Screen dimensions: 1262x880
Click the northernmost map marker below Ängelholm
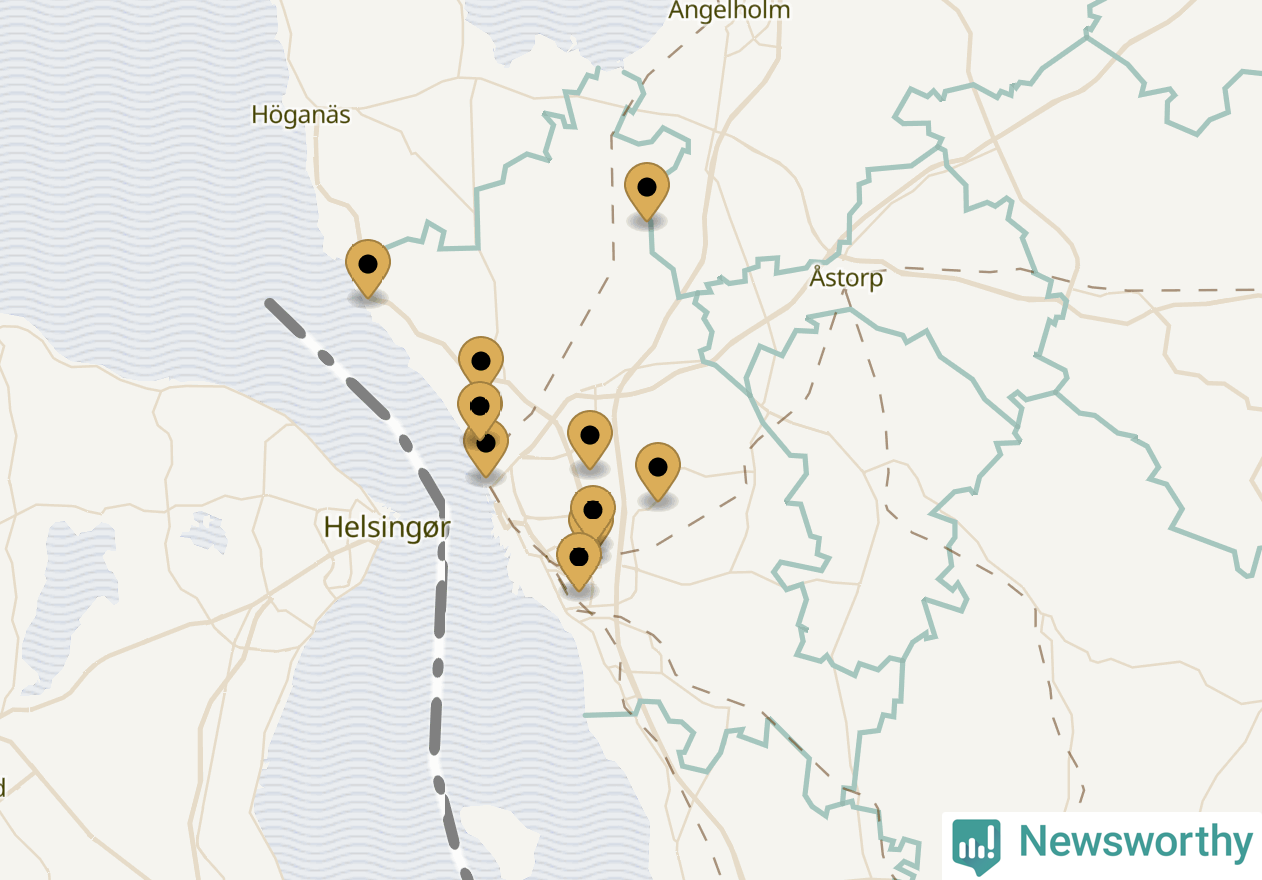coord(647,191)
